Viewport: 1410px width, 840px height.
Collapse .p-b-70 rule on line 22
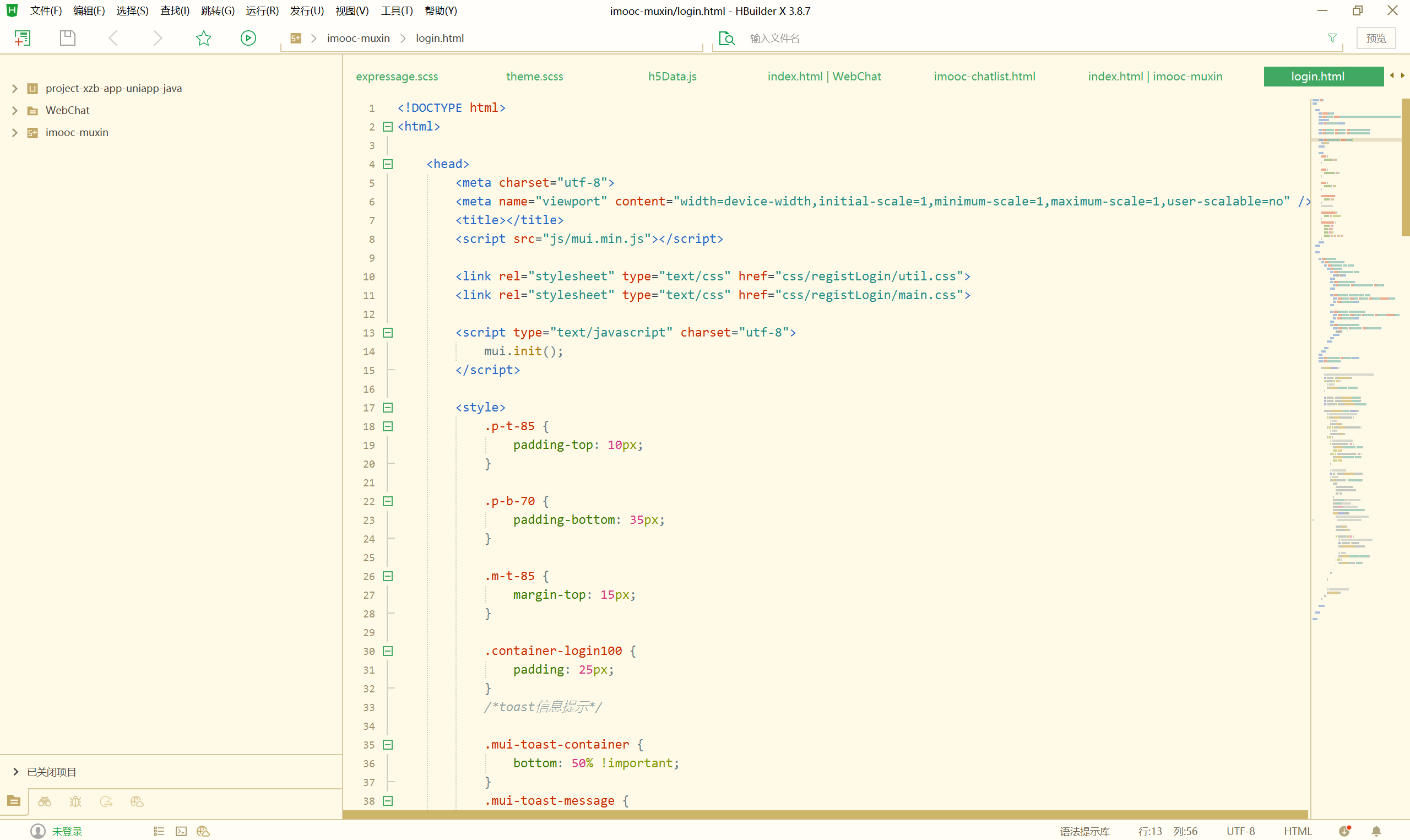[388, 501]
